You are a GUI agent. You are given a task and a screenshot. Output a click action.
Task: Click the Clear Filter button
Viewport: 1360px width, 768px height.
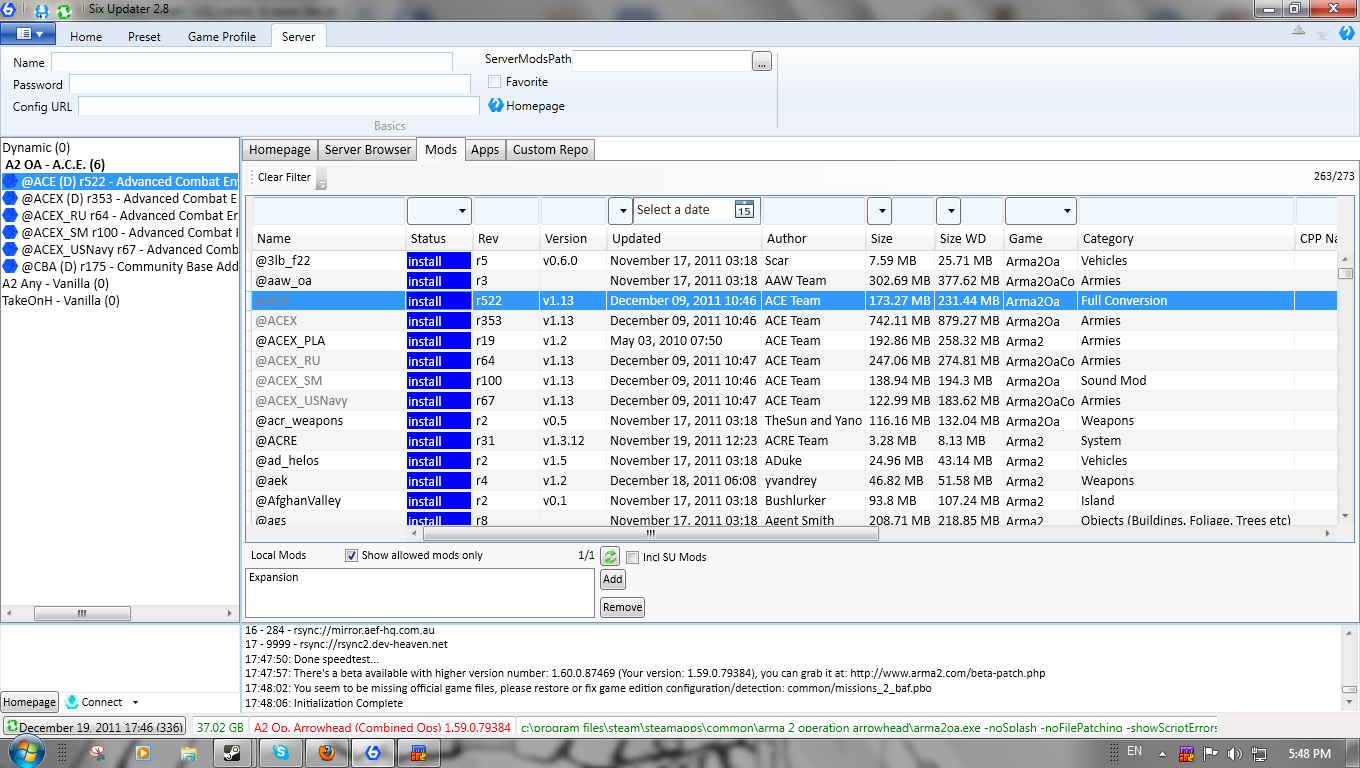tap(284, 177)
